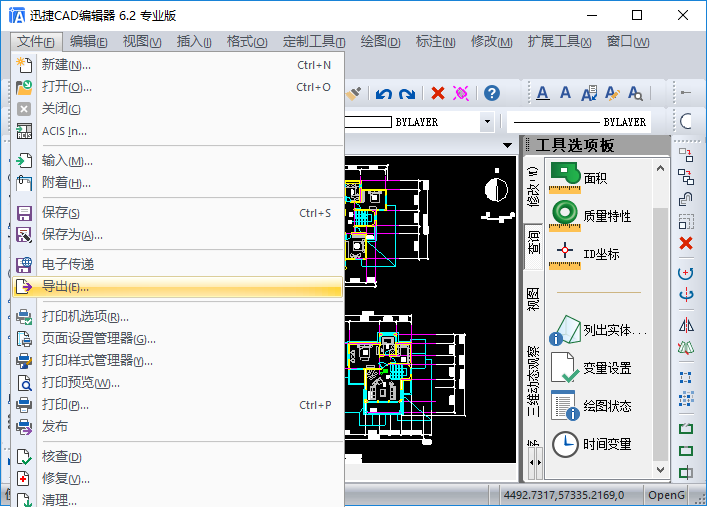
Task: Choose 修复(V) from the File menu
Action: (178, 478)
